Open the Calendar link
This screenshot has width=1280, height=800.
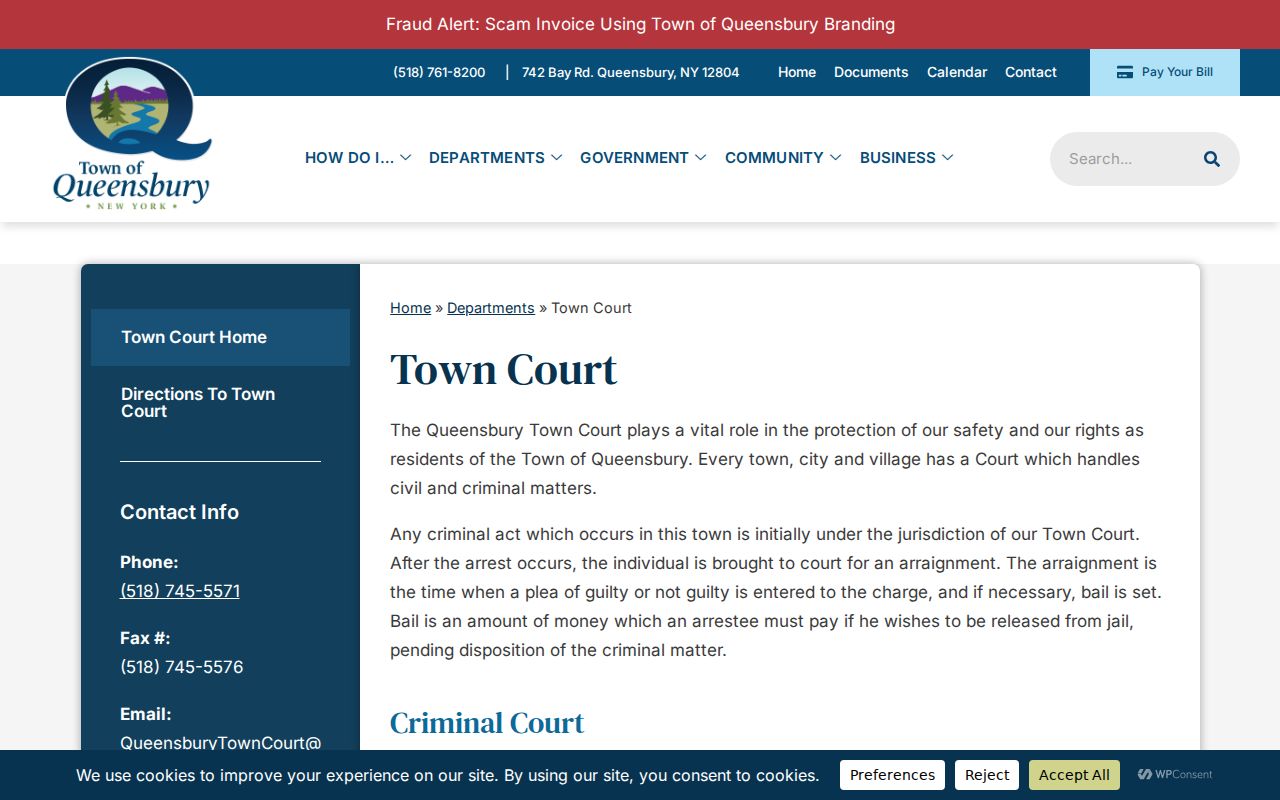click(x=957, y=72)
